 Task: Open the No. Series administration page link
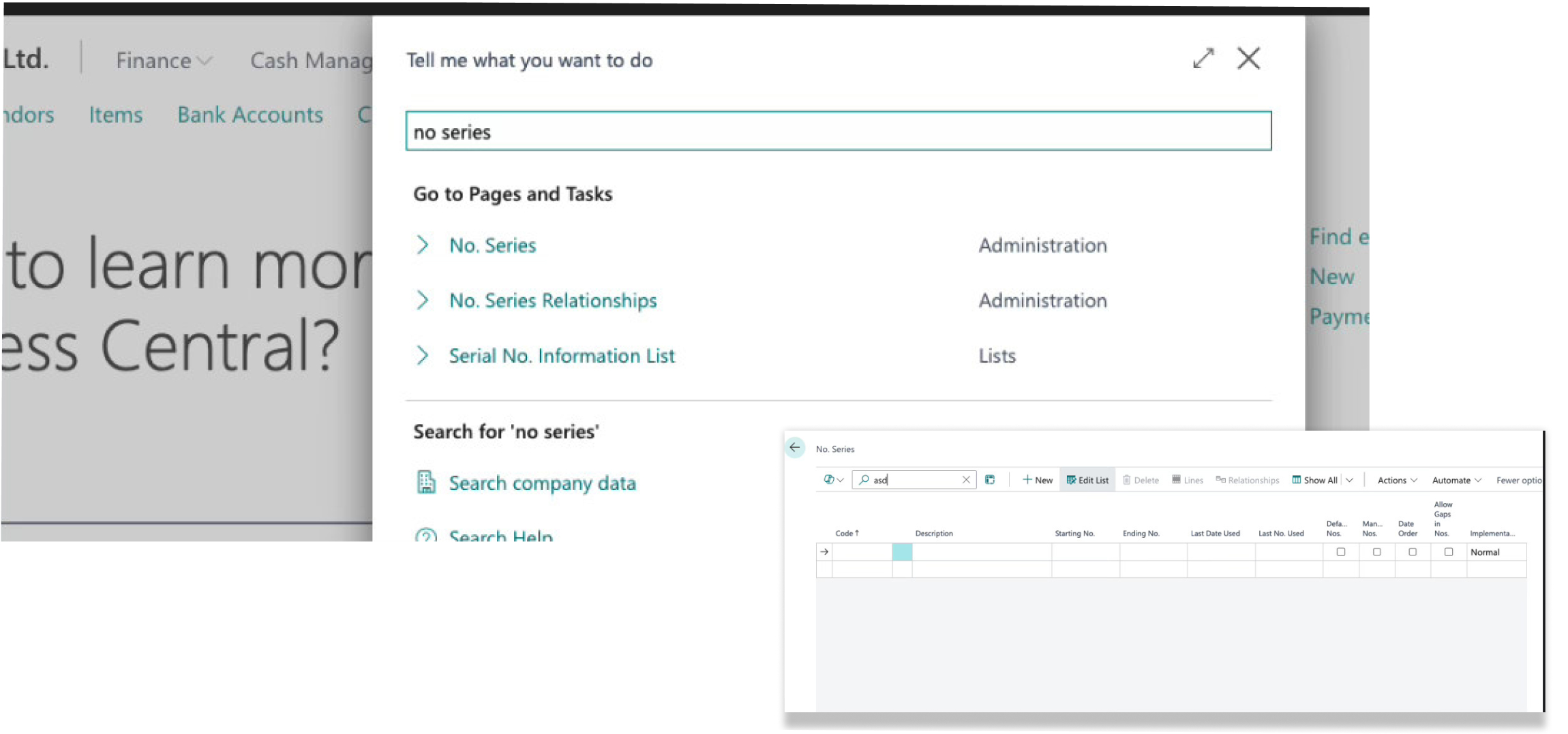pyautogui.click(x=492, y=245)
